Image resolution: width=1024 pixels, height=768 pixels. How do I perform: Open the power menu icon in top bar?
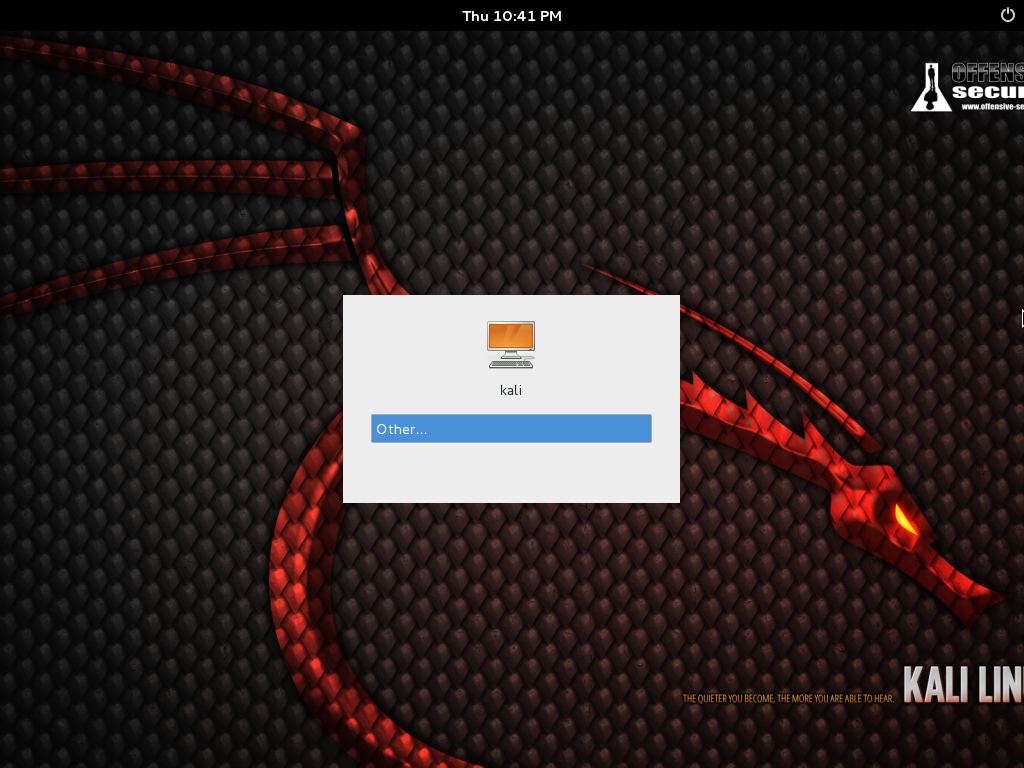[1008, 15]
